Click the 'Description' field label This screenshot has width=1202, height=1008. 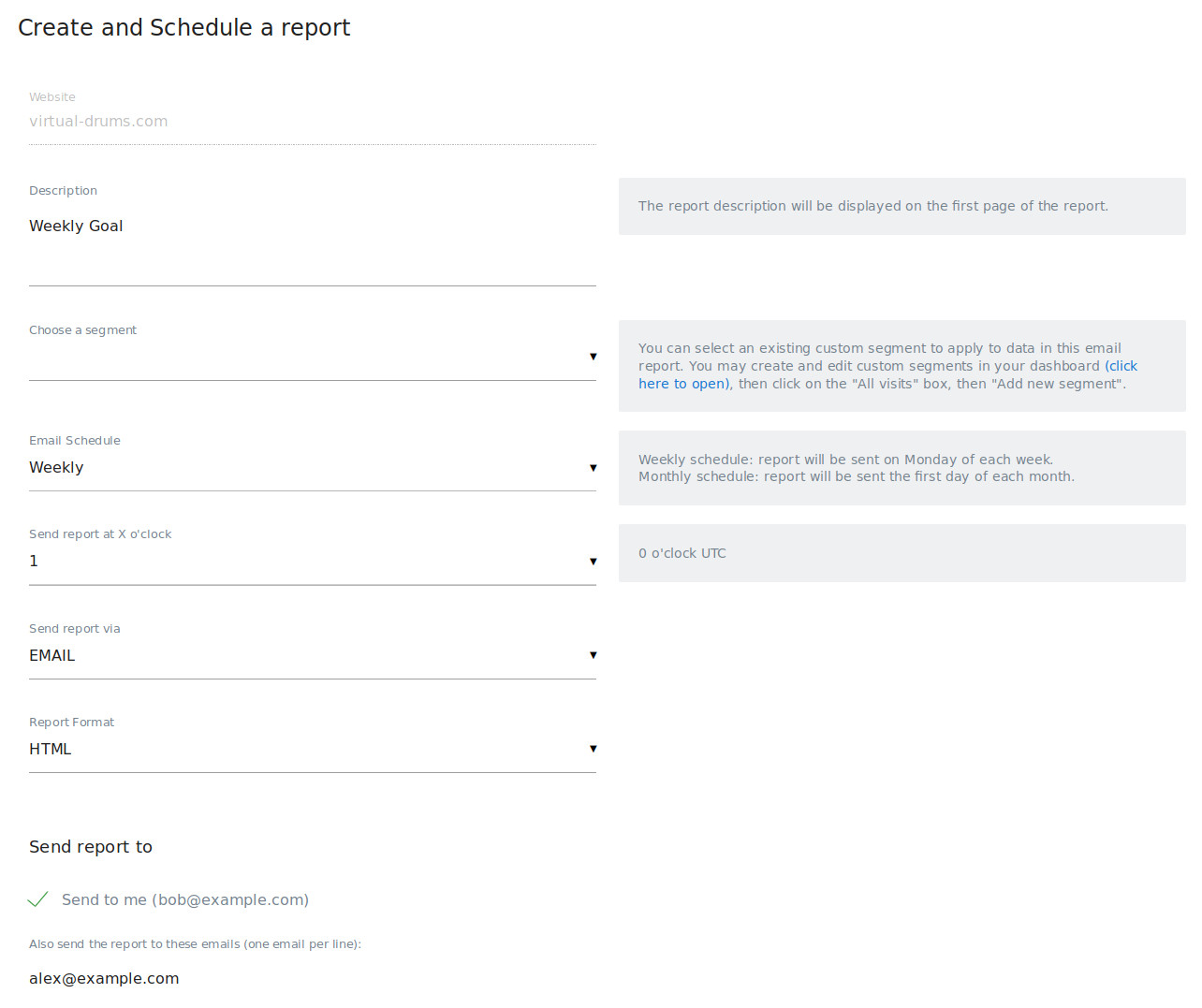[x=63, y=191]
